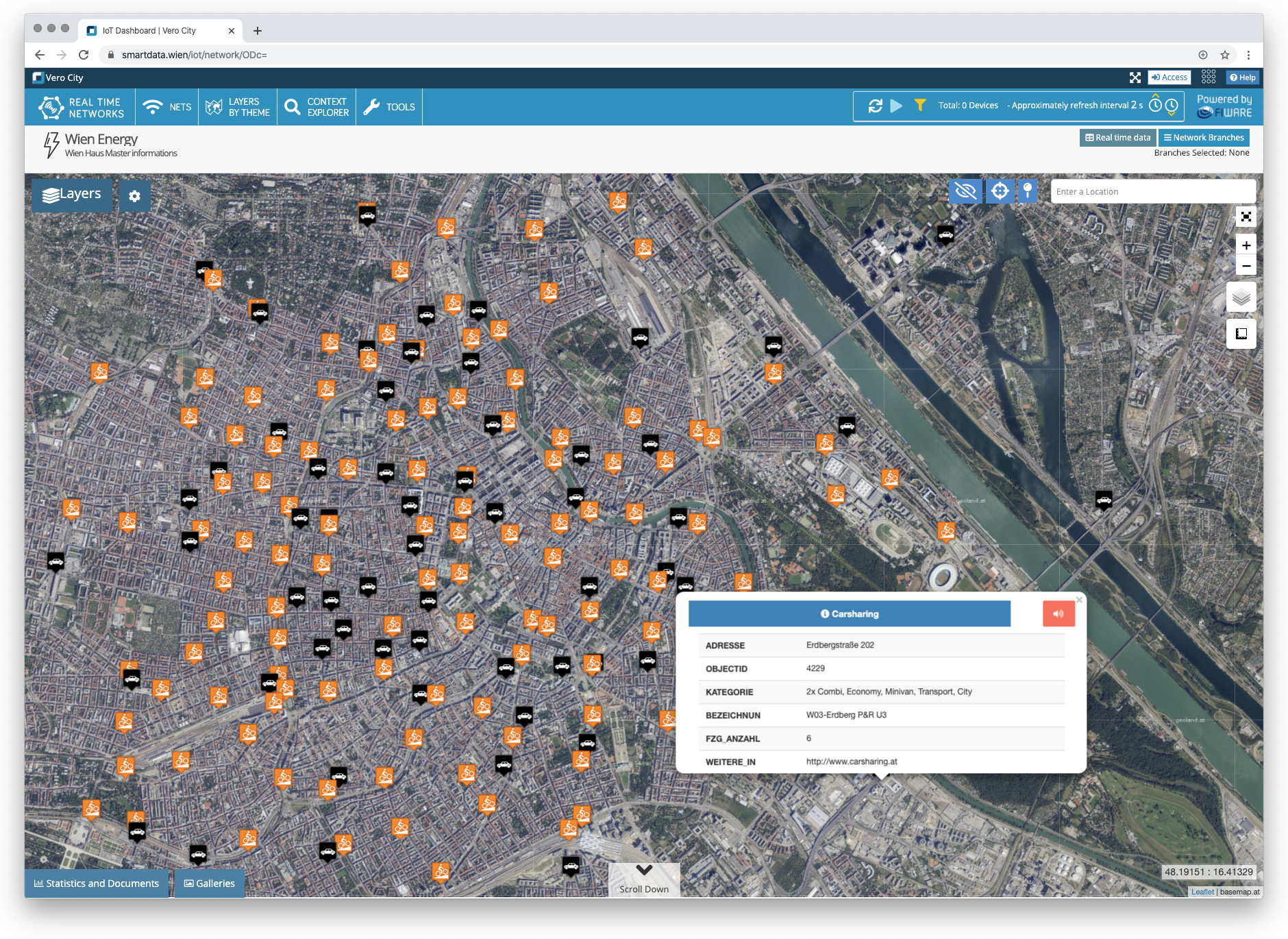
Task: Click the Scroll Down chevron
Action: tap(644, 870)
